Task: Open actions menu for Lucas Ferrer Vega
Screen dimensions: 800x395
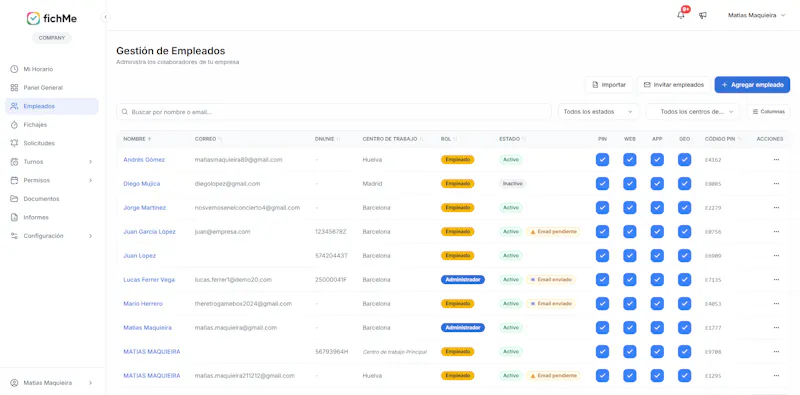Action: click(x=776, y=280)
